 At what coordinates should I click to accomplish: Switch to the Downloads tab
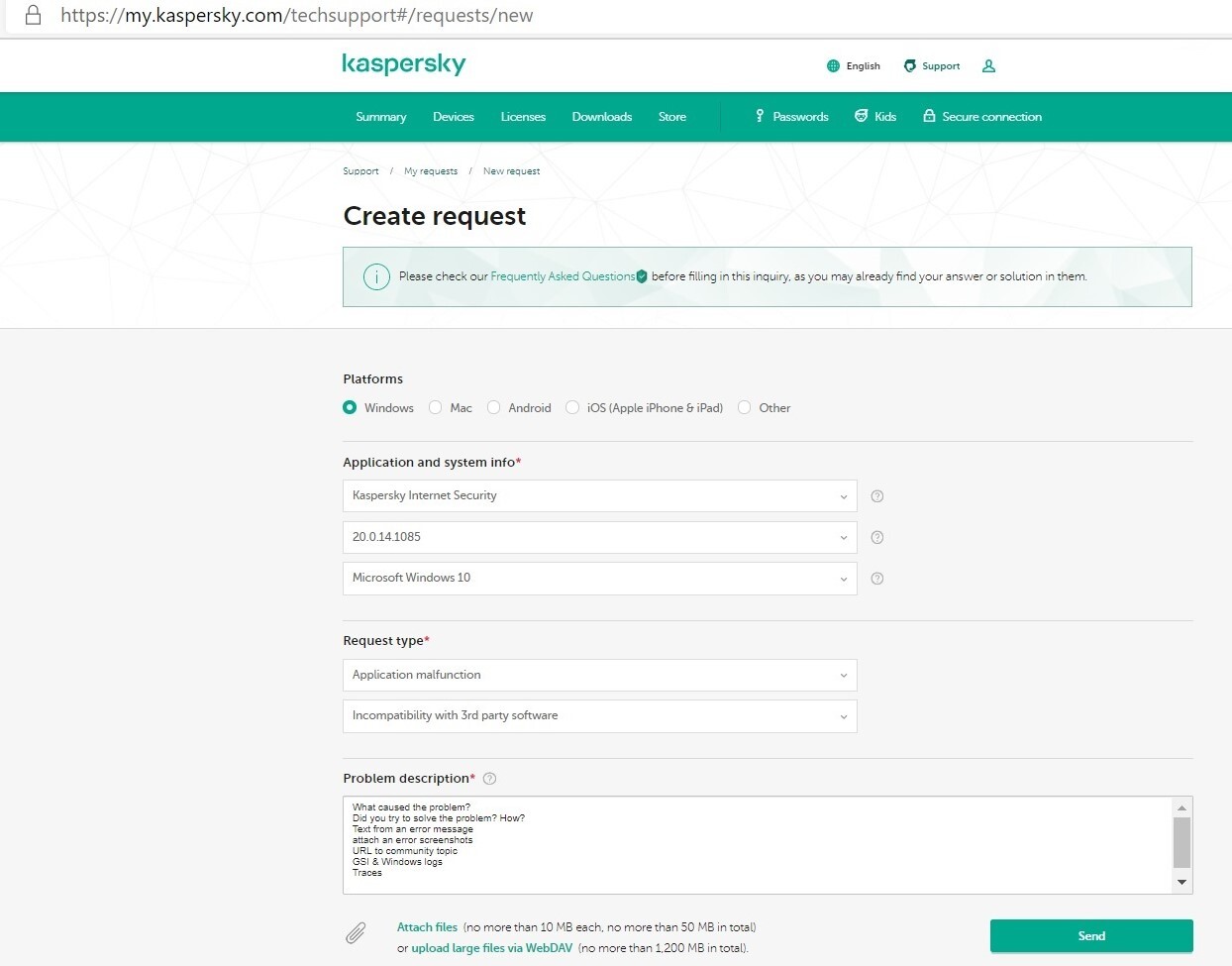[602, 117]
